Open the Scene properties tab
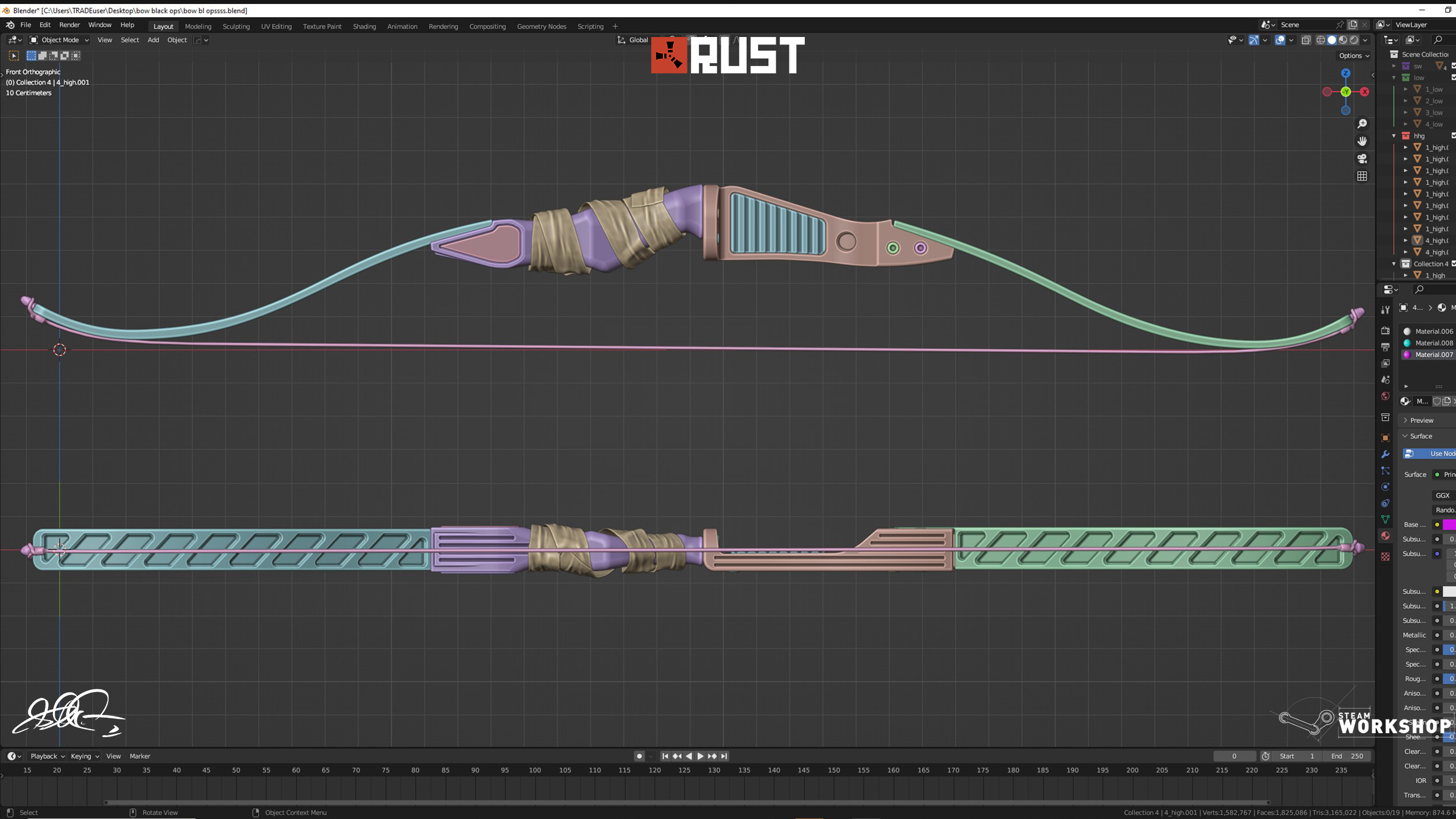The image size is (1456, 819). pyautogui.click(x=1385, y=379)
